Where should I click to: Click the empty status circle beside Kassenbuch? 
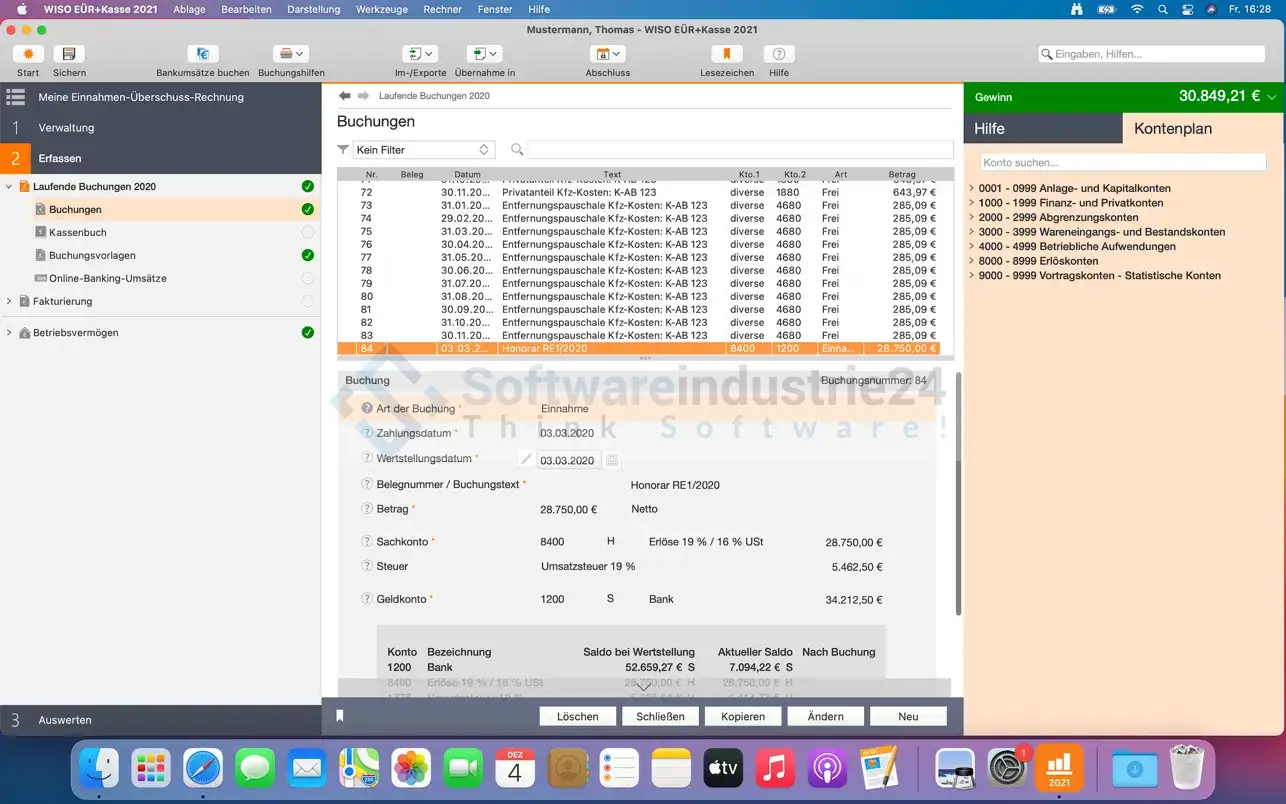308,232
